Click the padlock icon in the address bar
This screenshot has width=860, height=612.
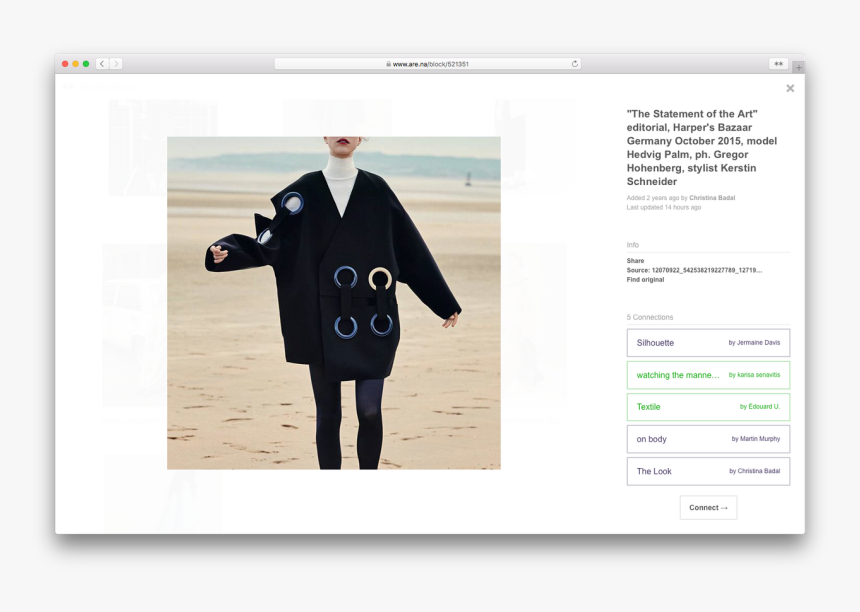tap(389, 63)
